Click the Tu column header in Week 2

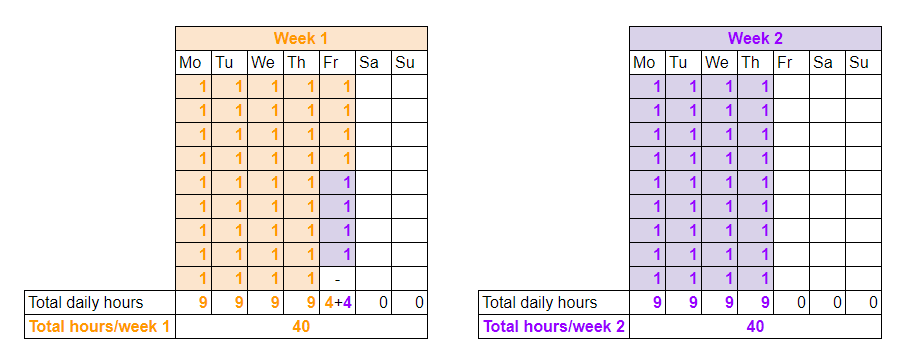click(684, 62)
